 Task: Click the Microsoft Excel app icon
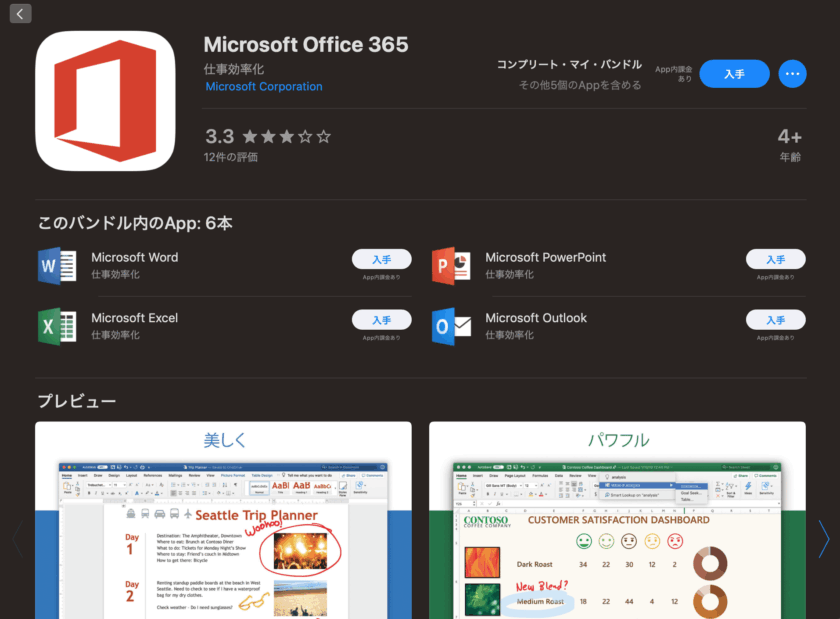coord(57,326)
